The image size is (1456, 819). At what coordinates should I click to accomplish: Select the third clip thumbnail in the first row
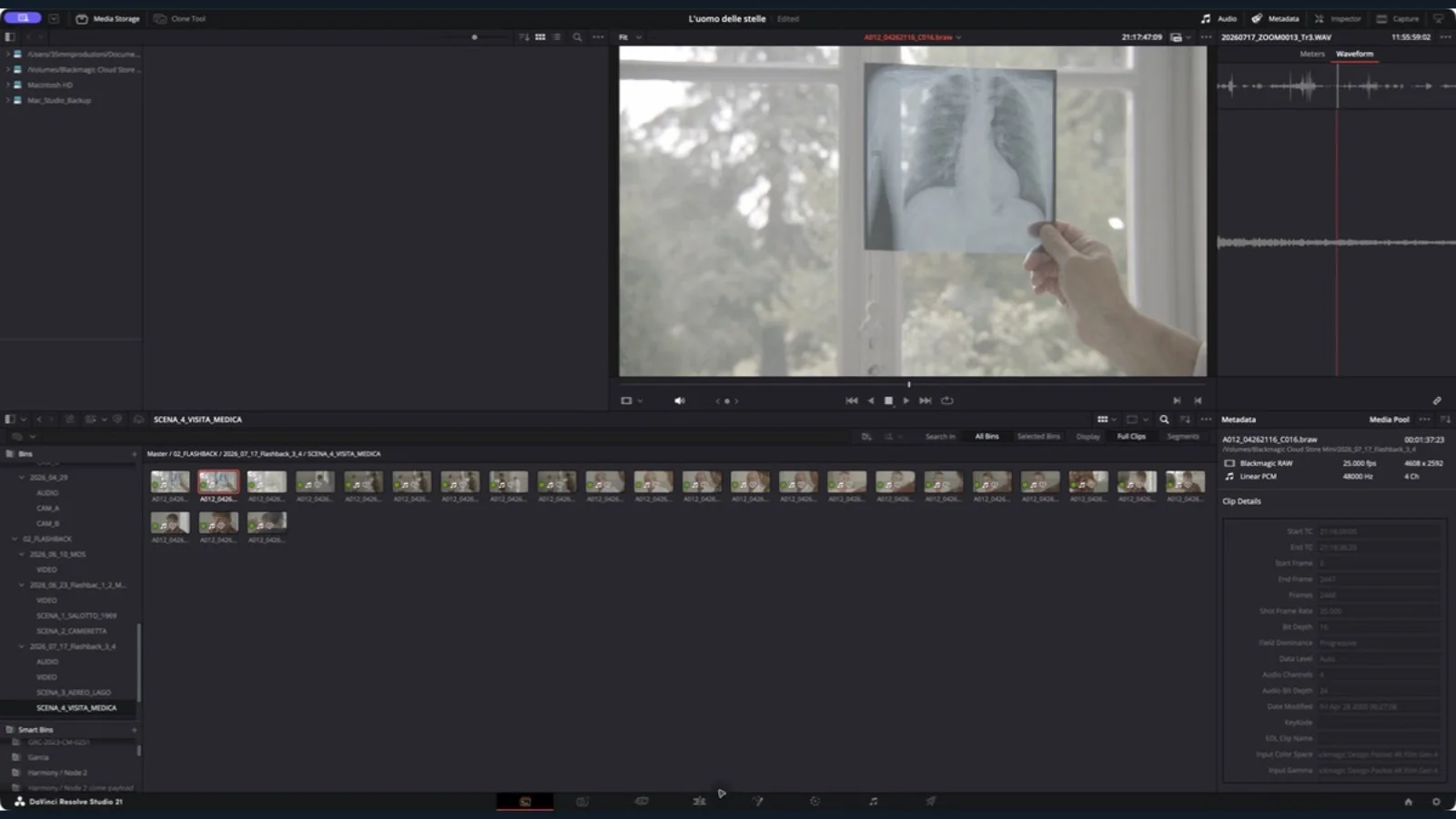point(267,481)
